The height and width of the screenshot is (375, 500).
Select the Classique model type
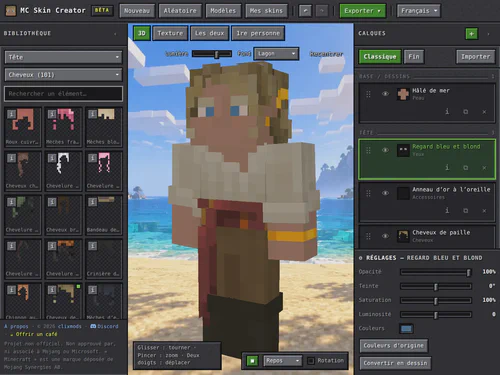[x=380, y=57]
